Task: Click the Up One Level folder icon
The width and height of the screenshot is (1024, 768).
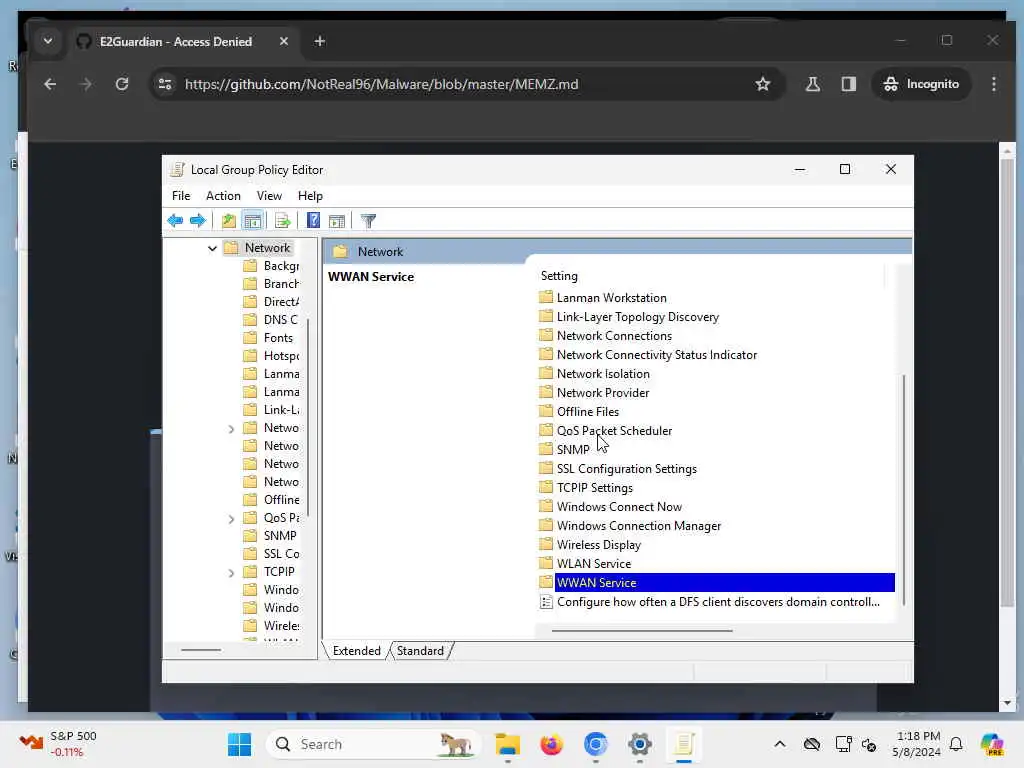Action: click(228, 221)
